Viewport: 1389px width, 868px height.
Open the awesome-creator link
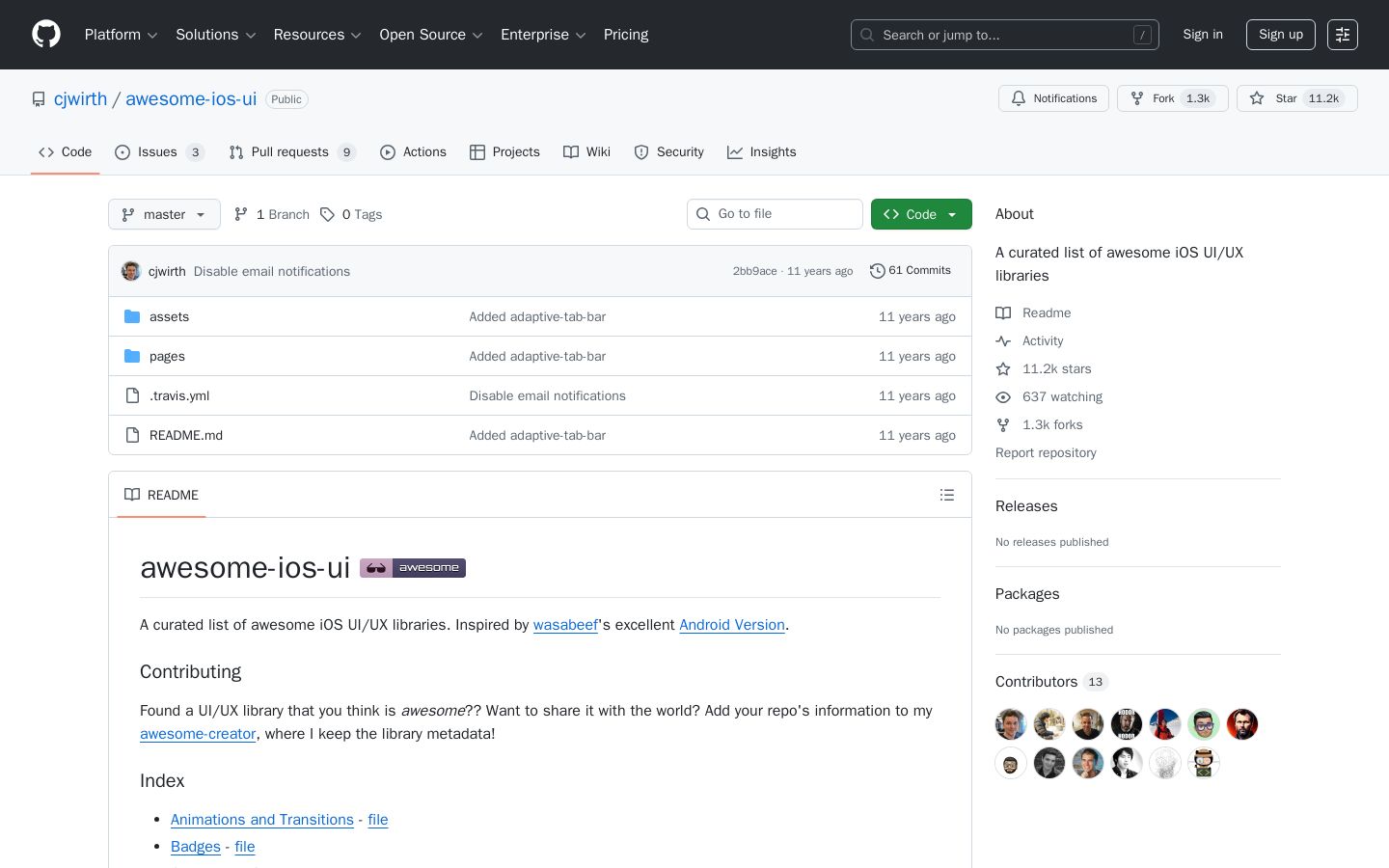tap(198, 734)
